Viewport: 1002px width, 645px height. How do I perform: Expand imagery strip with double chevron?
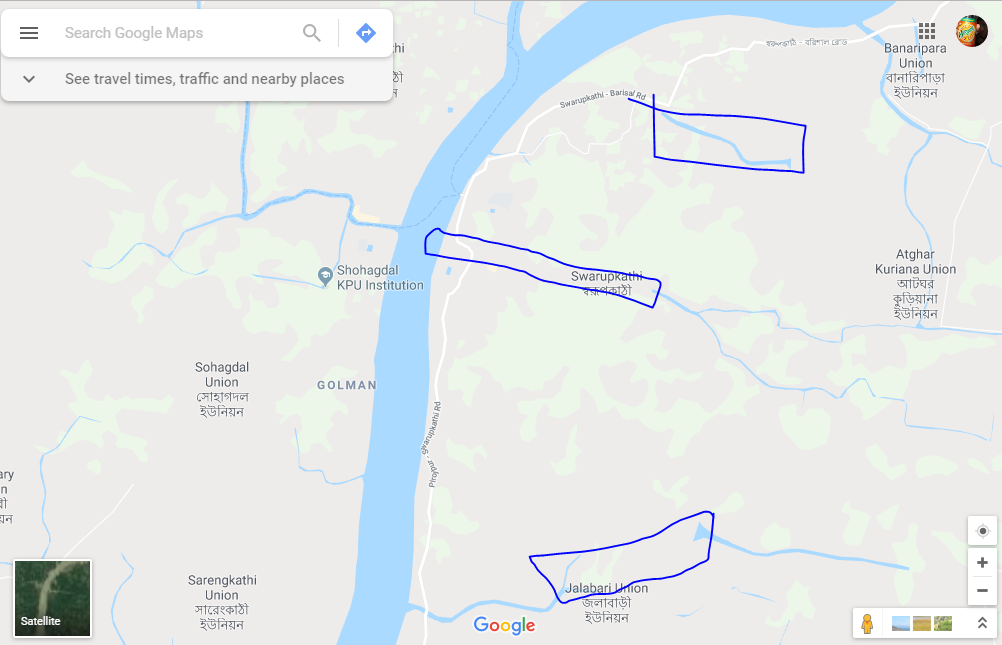pos(982,623)
